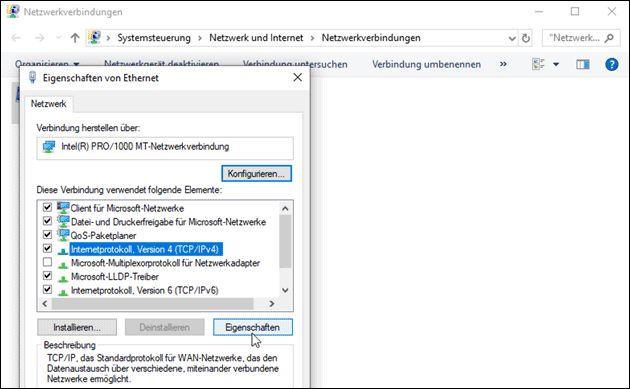The height and width of the screenshot is (389, 630).
Task: Maximize the Netzwerkverbindungen window
Action: [575, 11]
